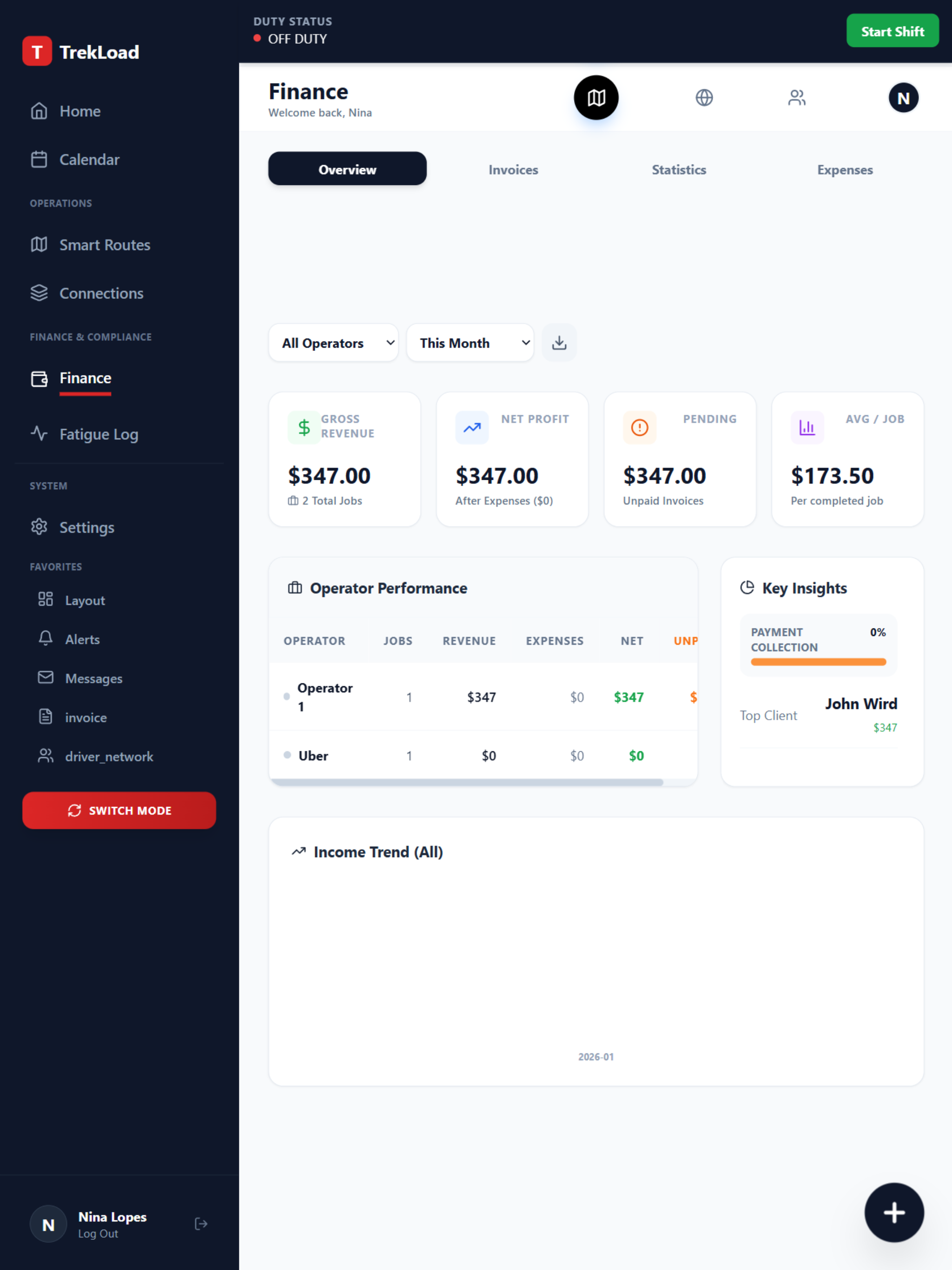The width and height of the screenshot is (952, 1270).
Task: Click the net profit trend icon
Action: [471, 427]
